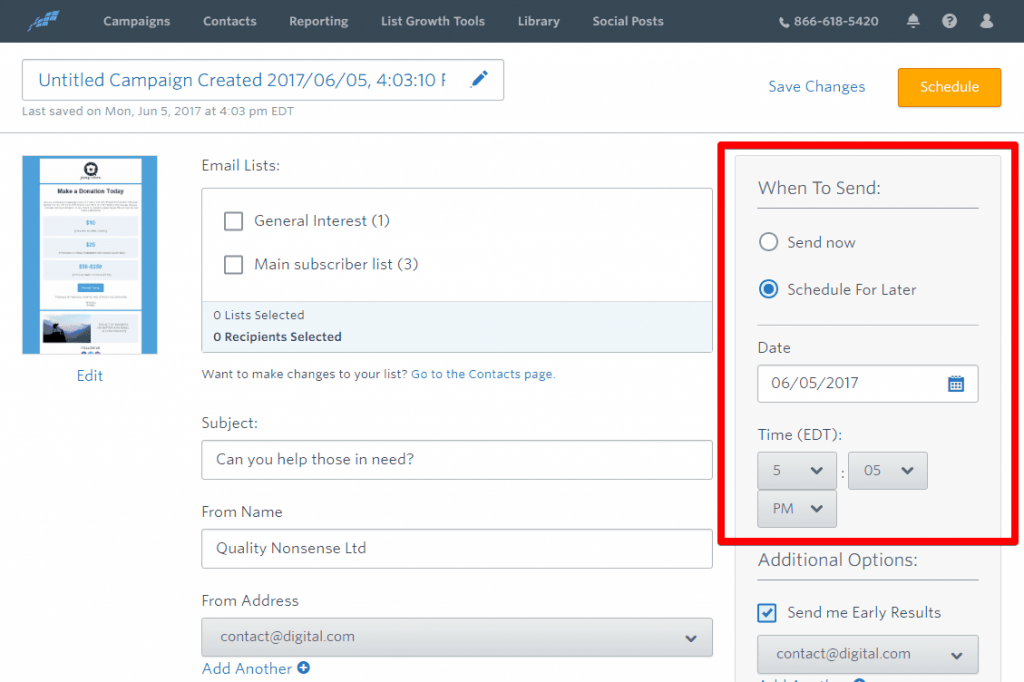The height and width of the screenshot is (682, 1024).
Task: Uncheck Send me Early Results
Action: pyautogui.click(x=768, y=613)
